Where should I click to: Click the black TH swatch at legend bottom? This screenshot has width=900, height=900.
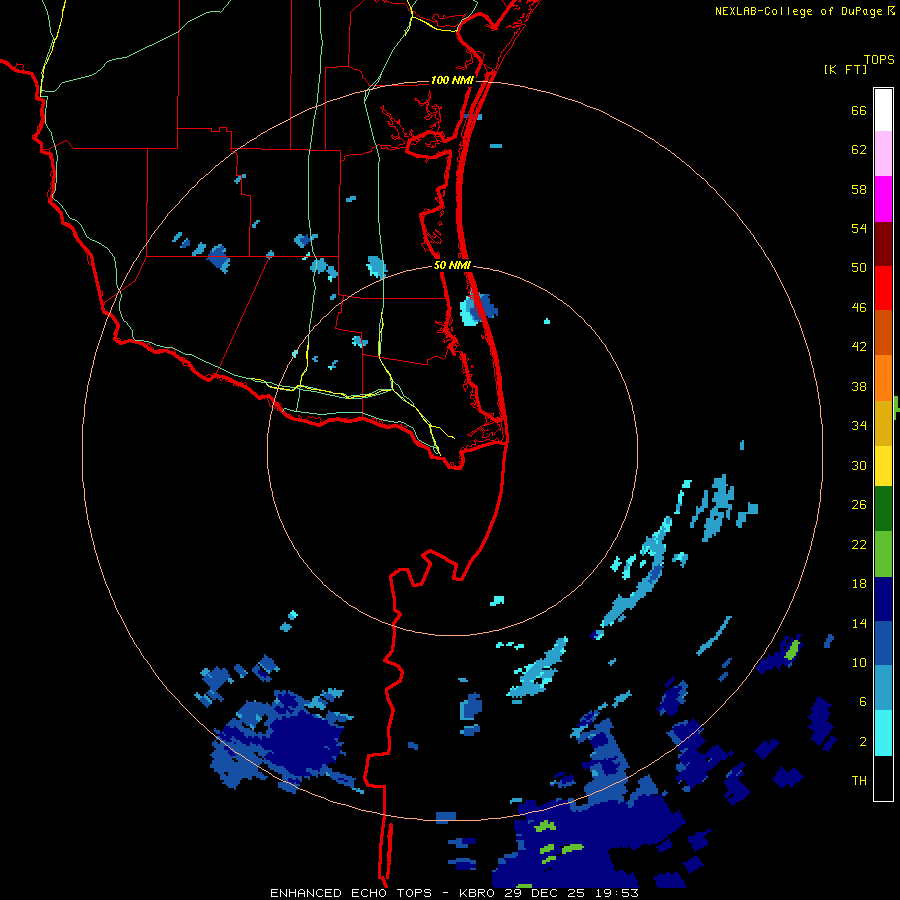pos(883,778)
